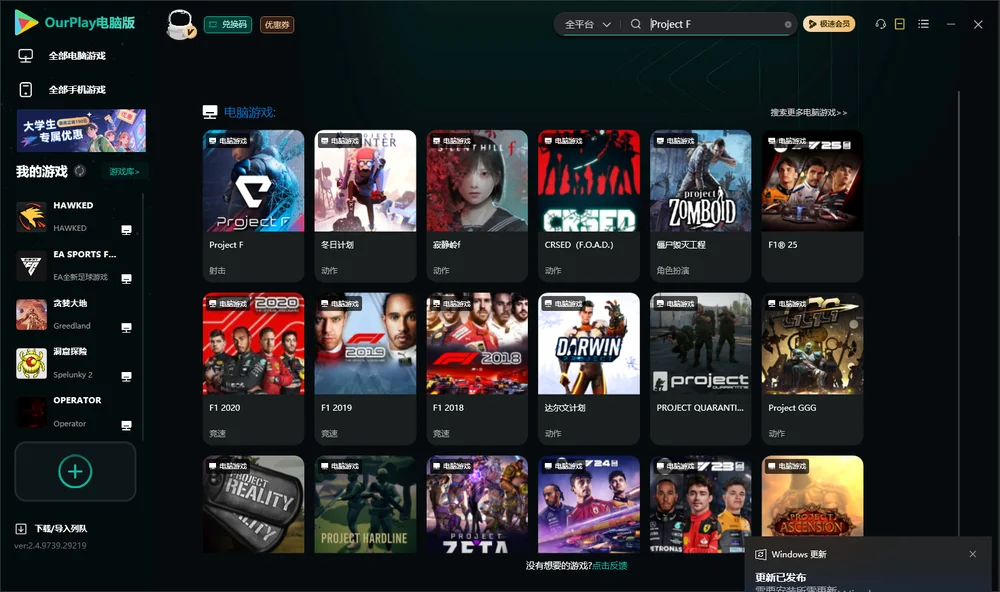Open the game library link

point(124,172)
